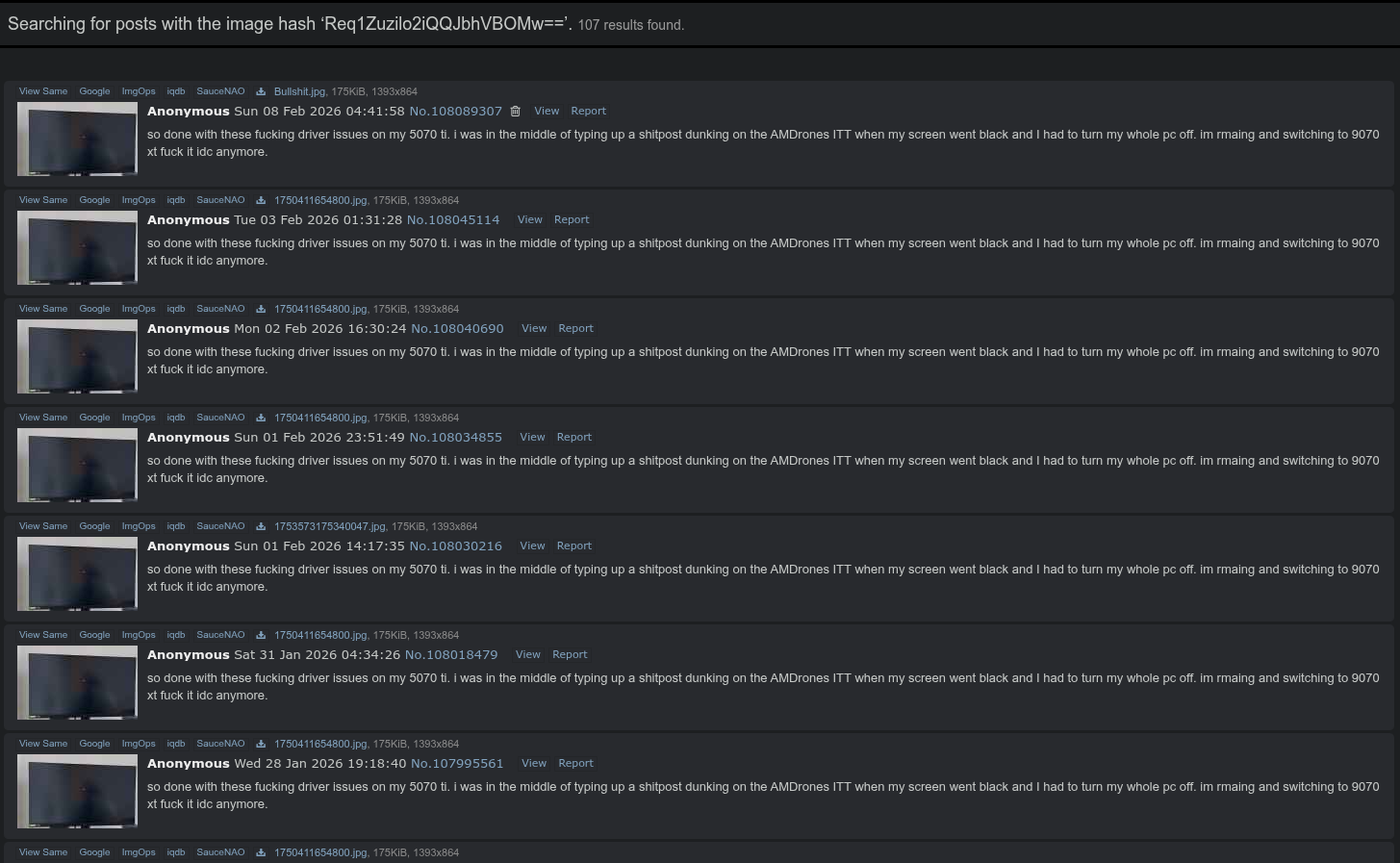Click View next to post No.108089307

click(x=547, y=112)
